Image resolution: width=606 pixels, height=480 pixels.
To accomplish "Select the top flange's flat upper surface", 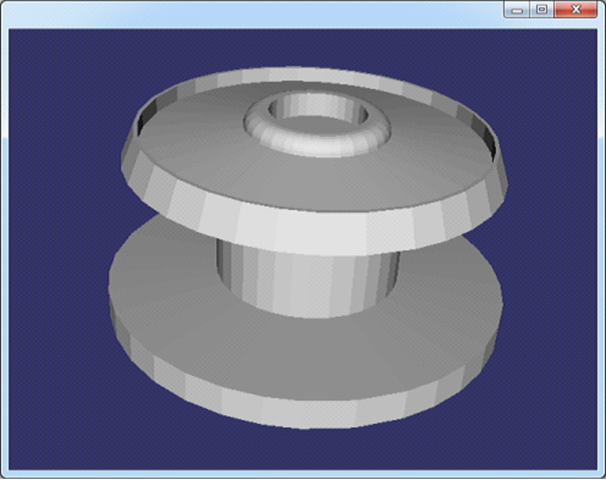I will tap(200, 150).
